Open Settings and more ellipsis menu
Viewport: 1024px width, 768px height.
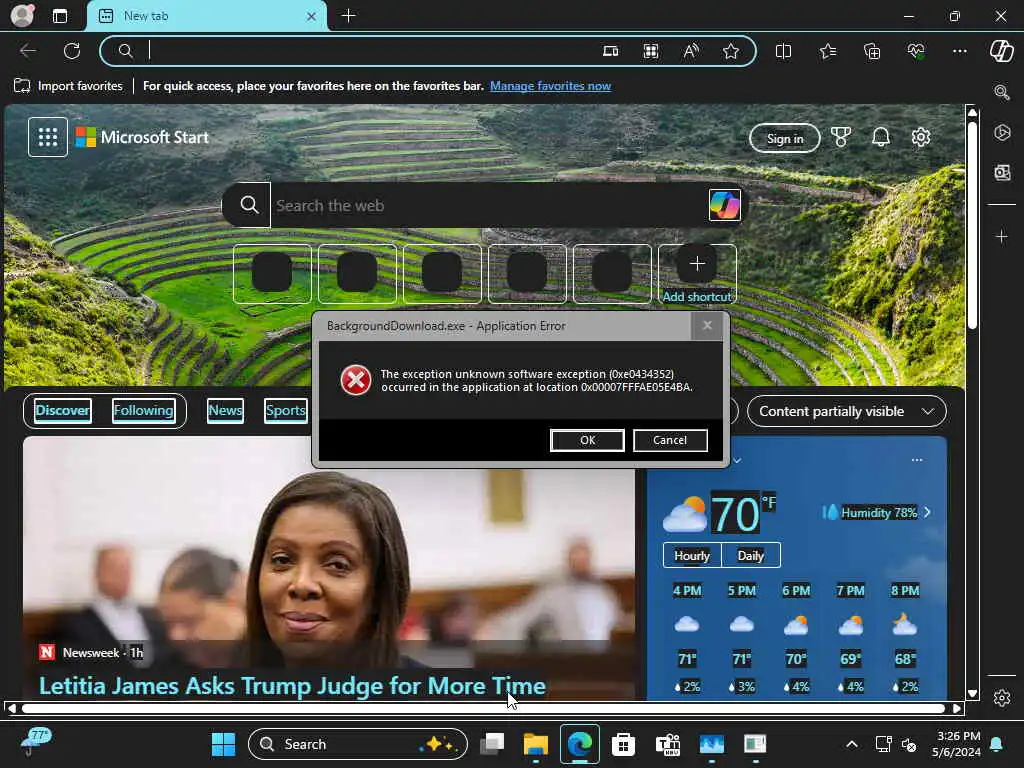click(x=959, y=51)
